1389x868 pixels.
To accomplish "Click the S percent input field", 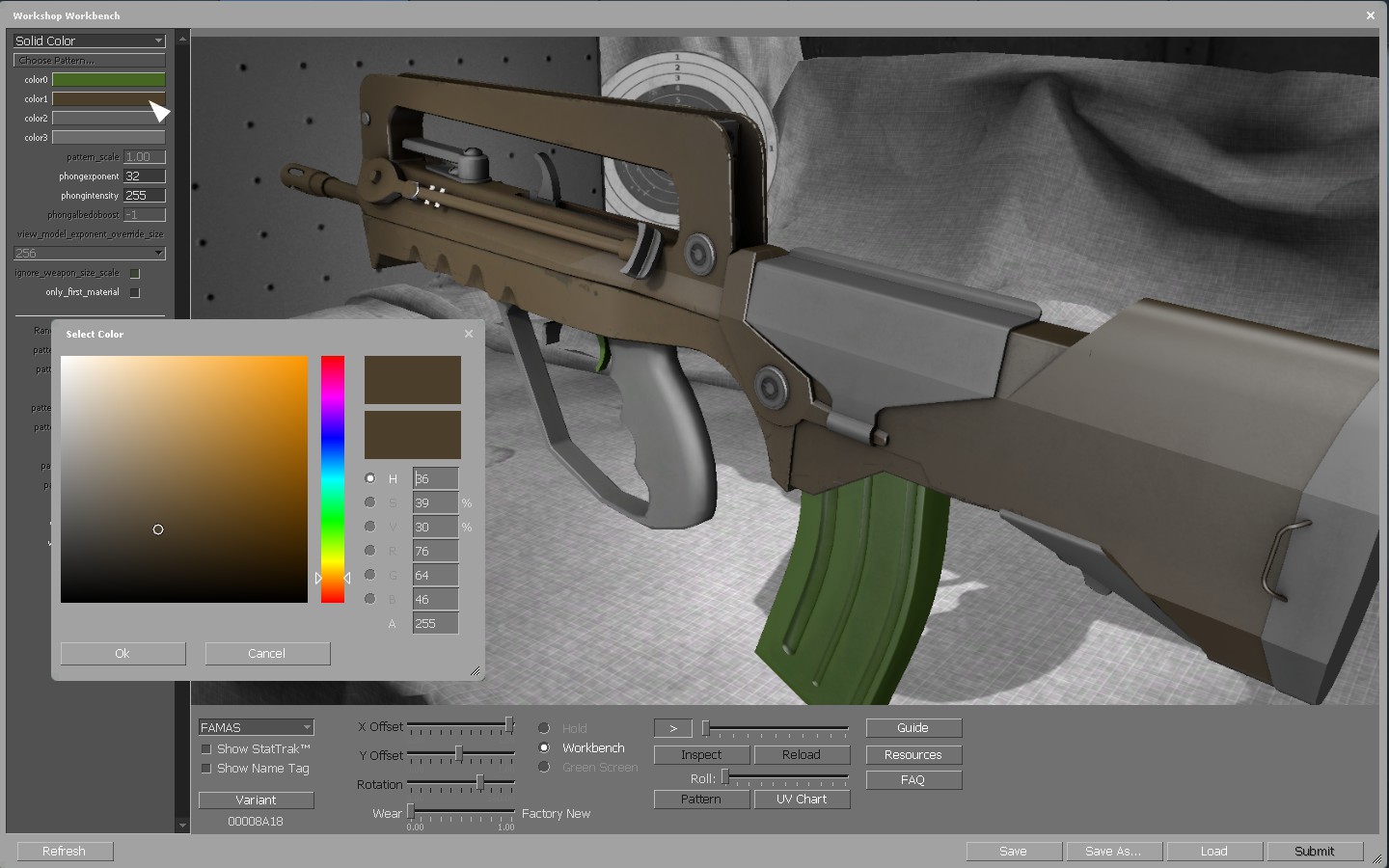I will click(x=436, y=502).
